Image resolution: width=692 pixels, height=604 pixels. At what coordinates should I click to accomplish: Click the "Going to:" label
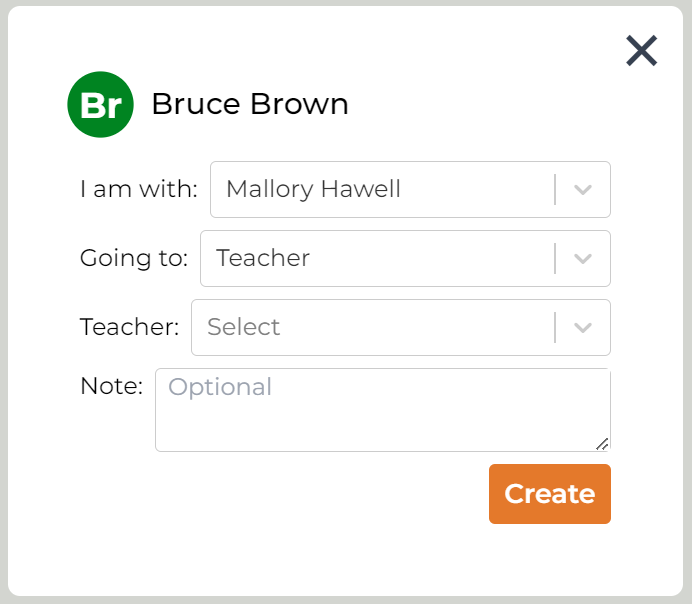click(x=134, y=258)
